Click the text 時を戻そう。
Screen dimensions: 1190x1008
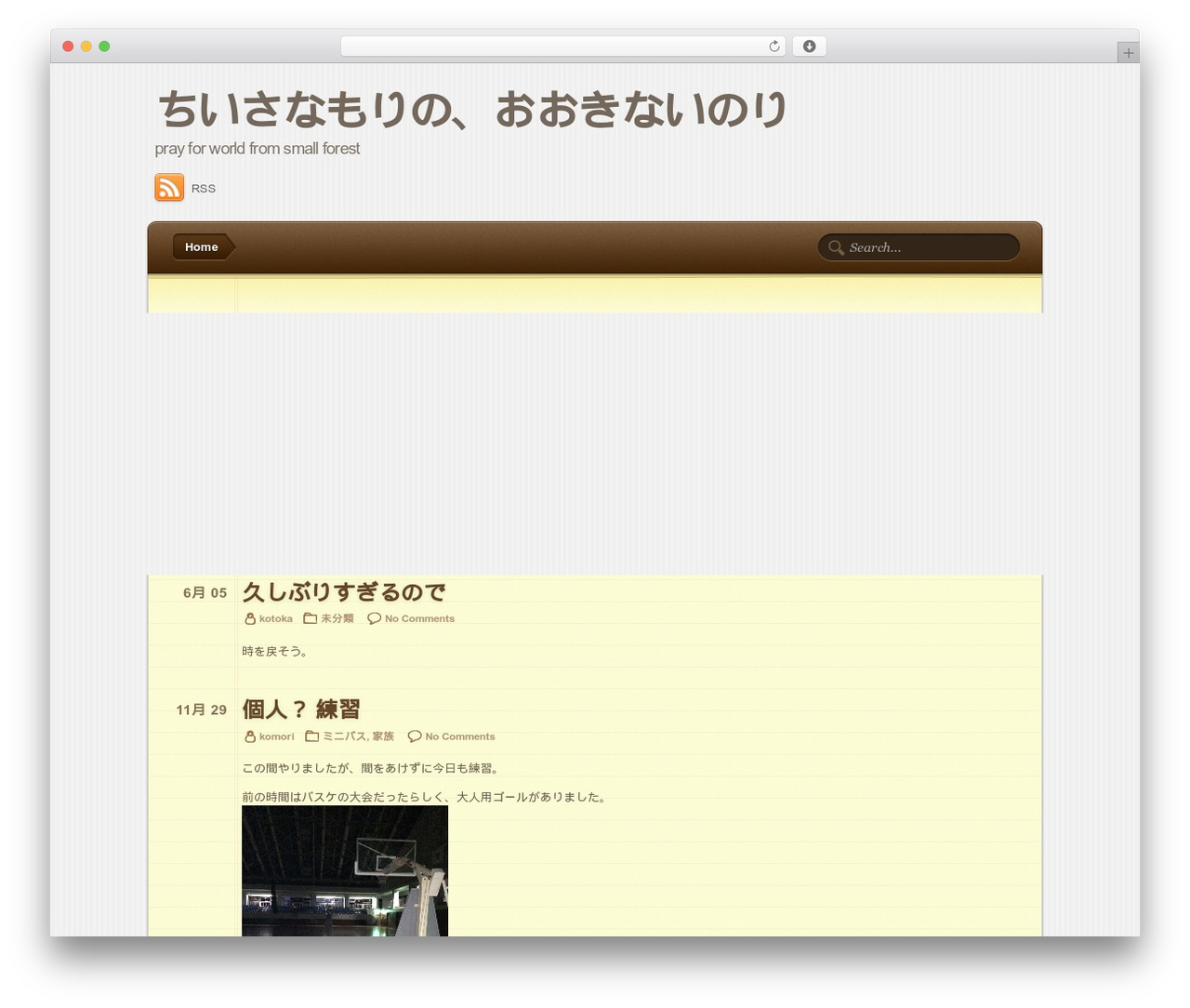[275, 652]
